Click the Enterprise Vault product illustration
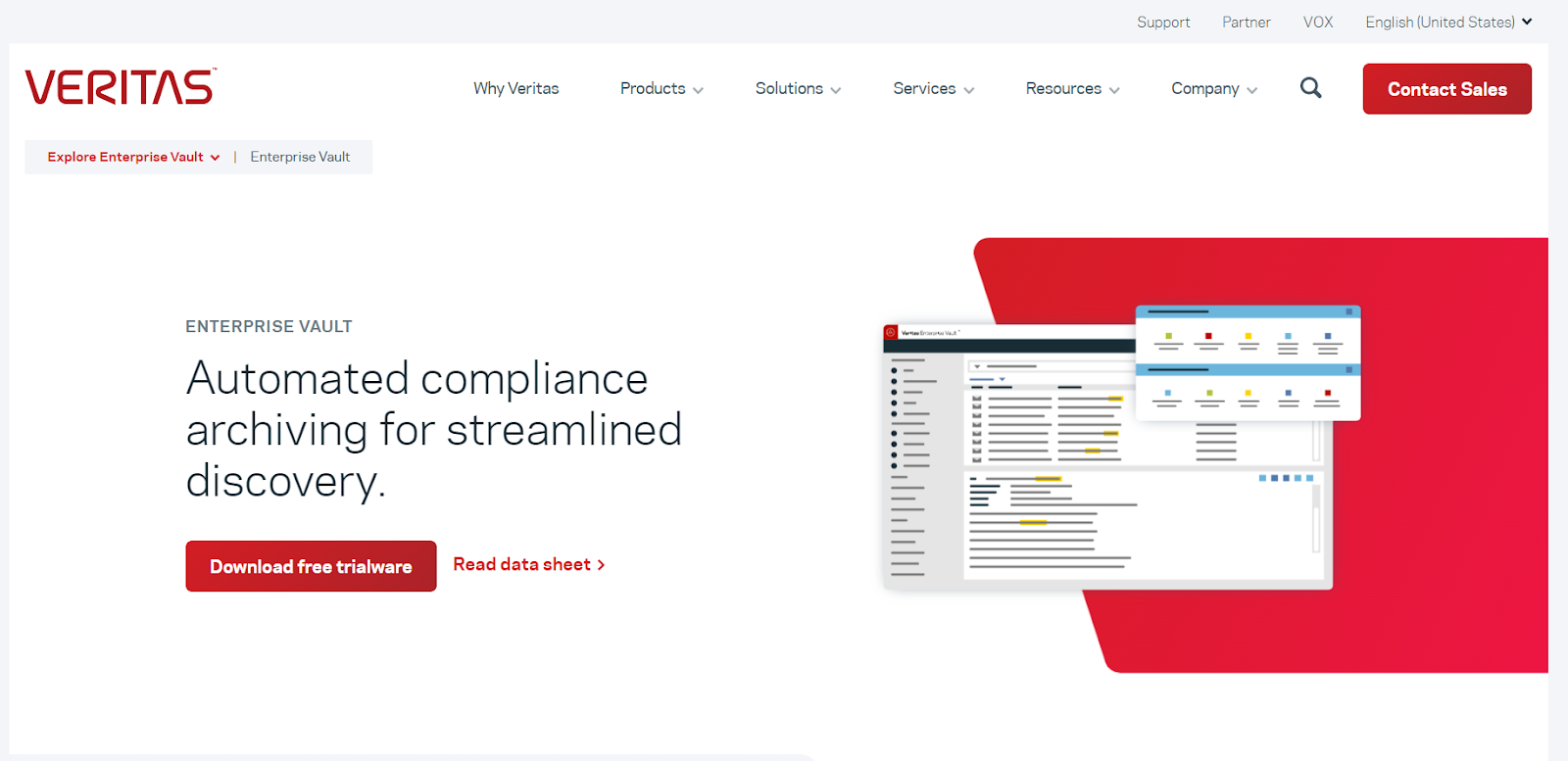 pyautogui.click(x=1121, y=448)
